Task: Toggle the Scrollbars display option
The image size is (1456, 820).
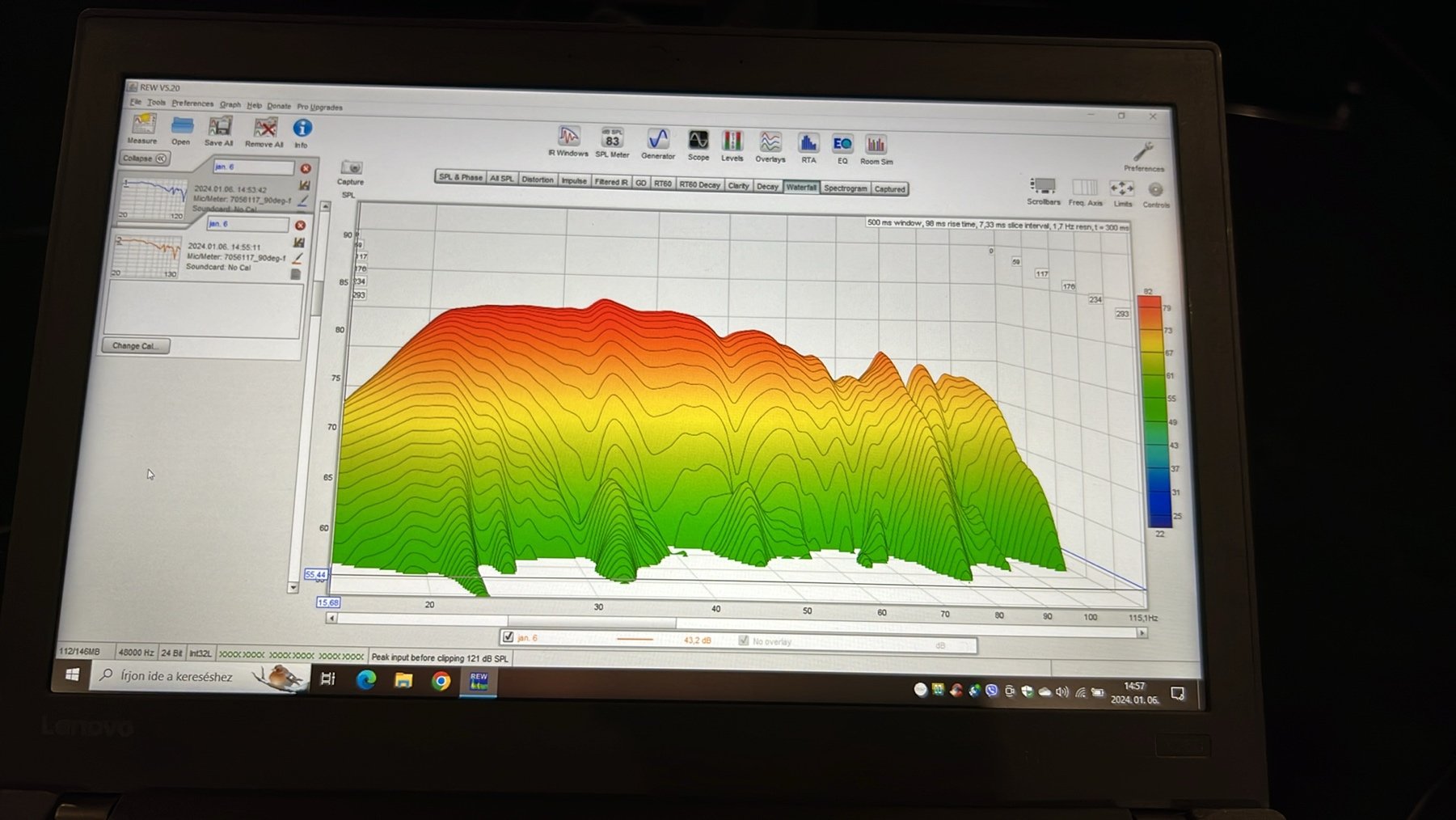Action: point(1043,189)
